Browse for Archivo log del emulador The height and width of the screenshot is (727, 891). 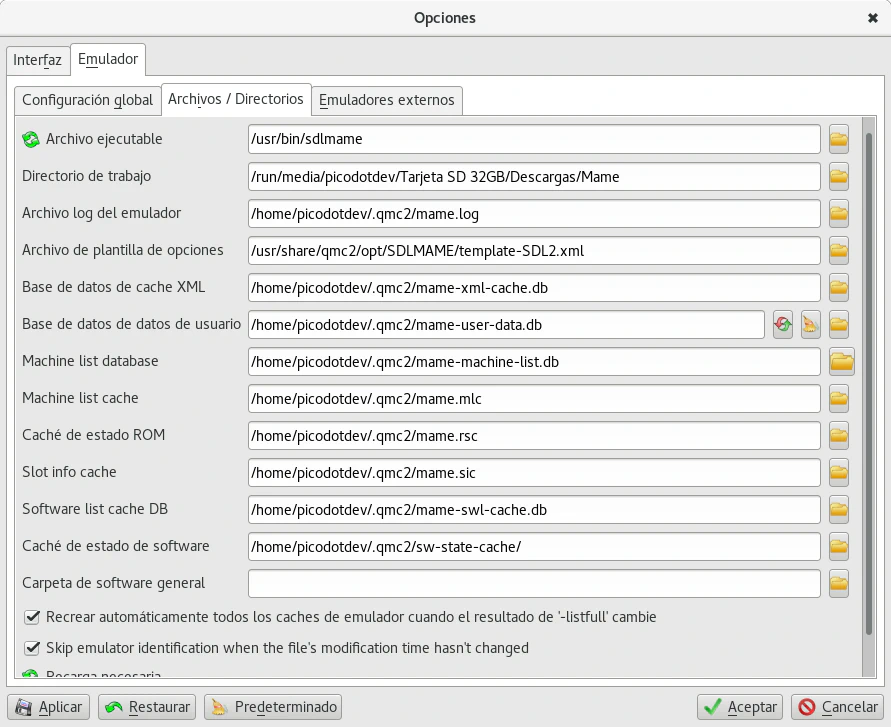[838, 213]
